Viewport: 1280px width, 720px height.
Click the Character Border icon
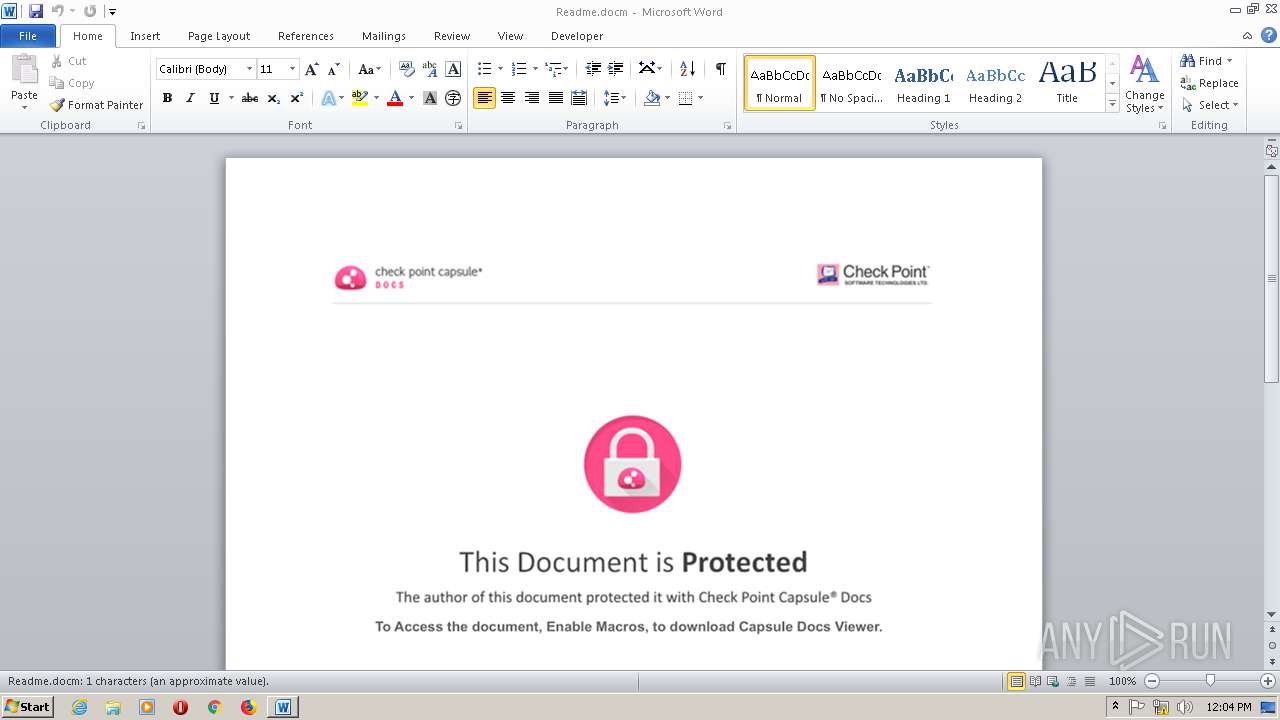click(x=453, y=69)
